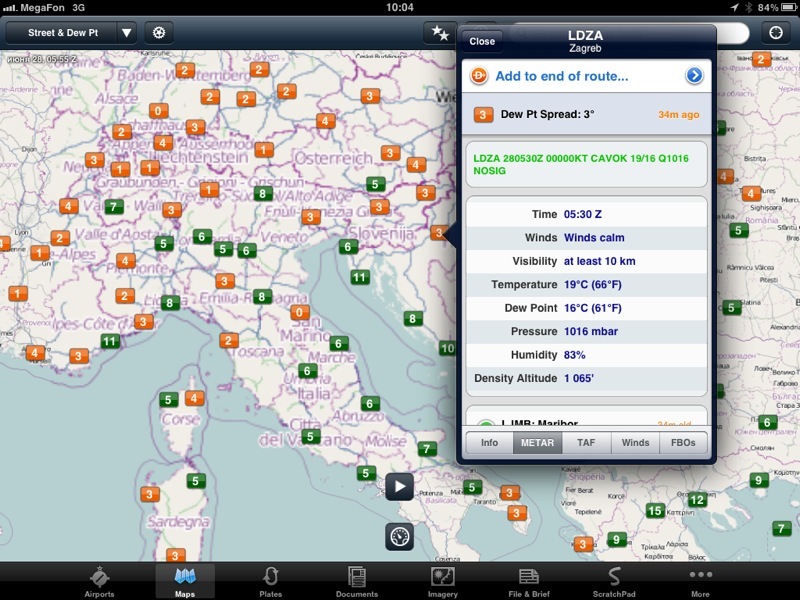Tap the favorites star icon

[x=439, y=32]
